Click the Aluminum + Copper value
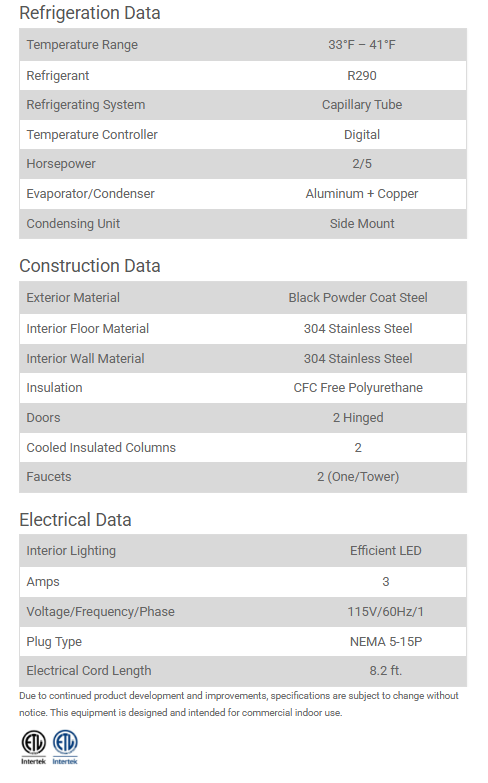The height and width of the screenshot is (783, 488). pyautogui.click(x=362, y=193)
